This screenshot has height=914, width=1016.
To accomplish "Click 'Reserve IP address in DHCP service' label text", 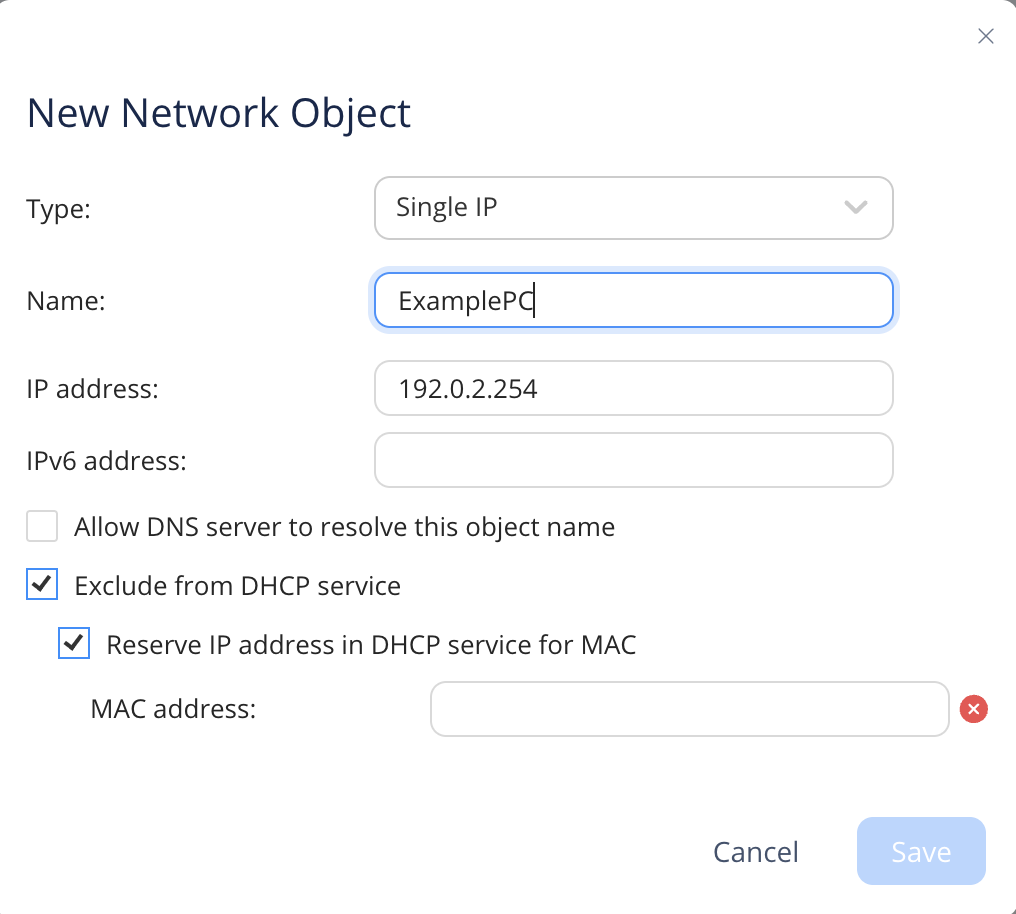I will (x=371, y=645).
